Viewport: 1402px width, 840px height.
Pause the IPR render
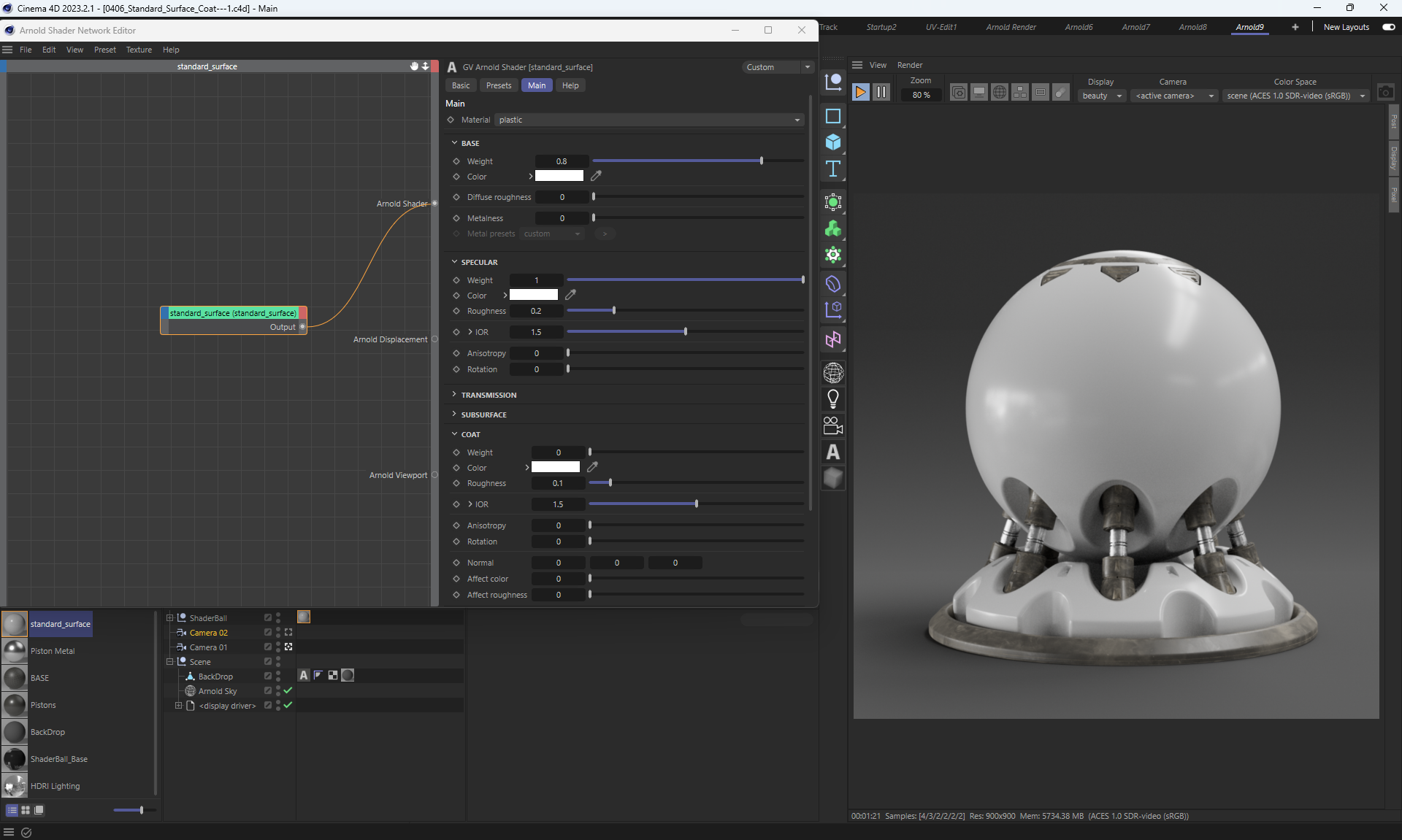pos(881,92)
